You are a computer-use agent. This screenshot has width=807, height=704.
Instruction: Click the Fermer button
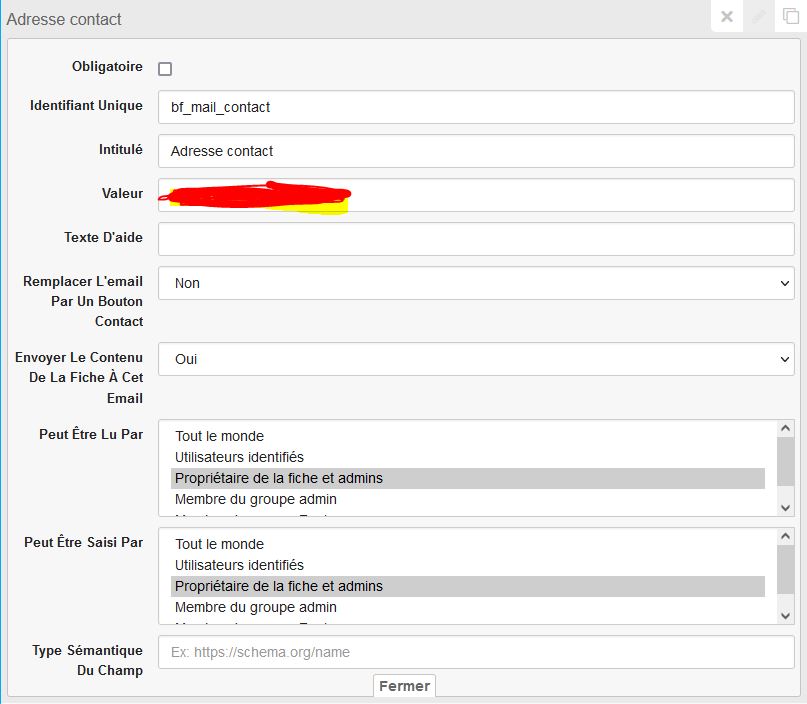(x=404, y=686)
